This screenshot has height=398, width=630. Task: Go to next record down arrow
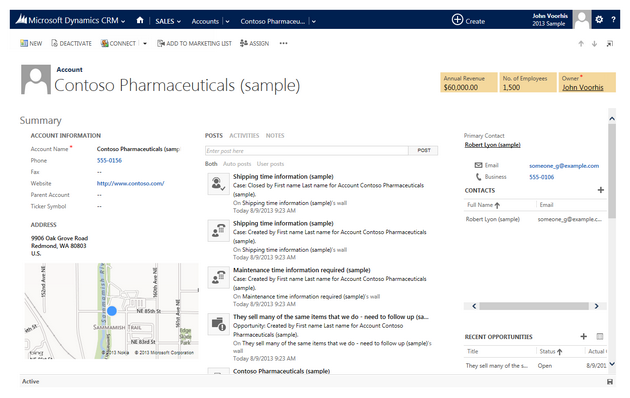(594, 44)
